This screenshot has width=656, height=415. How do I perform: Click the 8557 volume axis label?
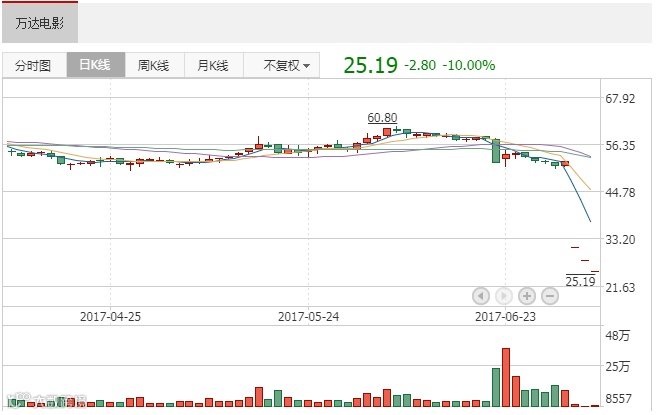[x=618, y=399]
